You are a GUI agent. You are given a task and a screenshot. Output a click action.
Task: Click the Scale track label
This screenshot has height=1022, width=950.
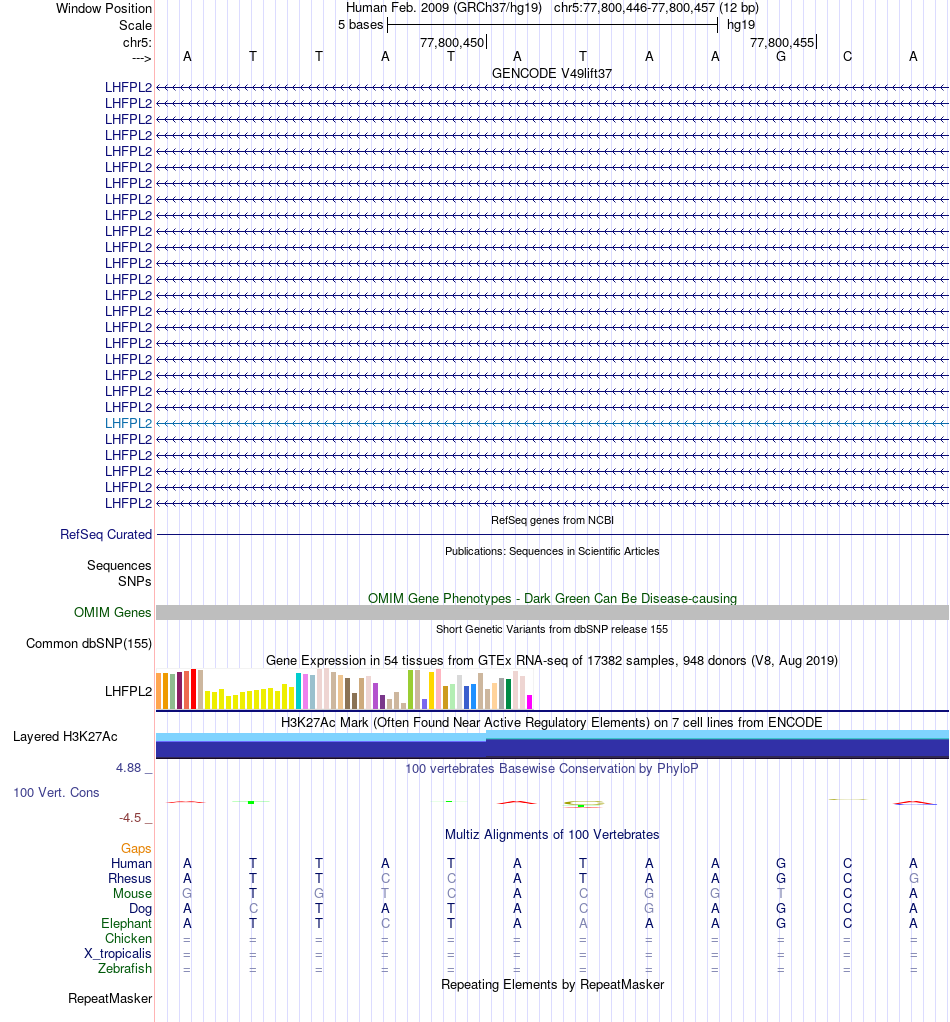click(x=135, y=25)
